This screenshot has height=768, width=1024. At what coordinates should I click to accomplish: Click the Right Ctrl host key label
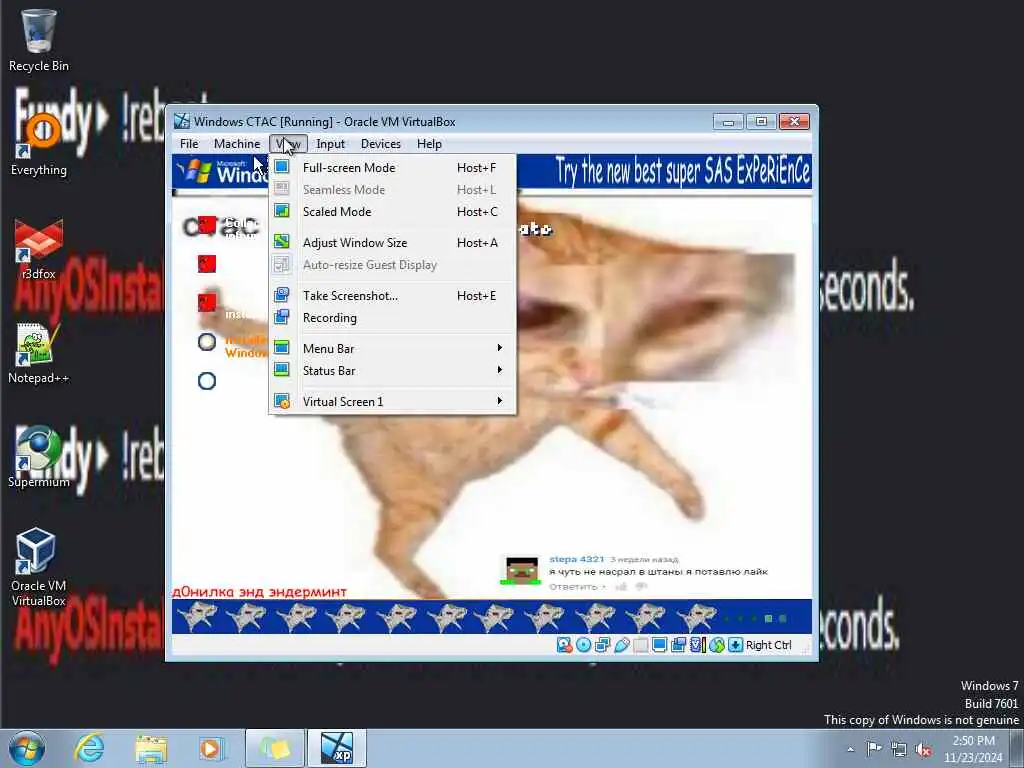[769, 645]
